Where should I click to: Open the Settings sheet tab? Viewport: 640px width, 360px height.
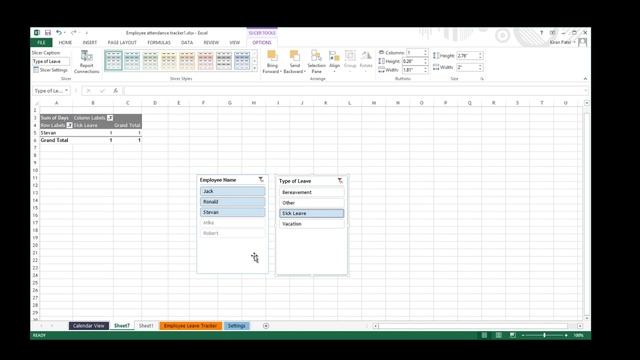point(236,326)
